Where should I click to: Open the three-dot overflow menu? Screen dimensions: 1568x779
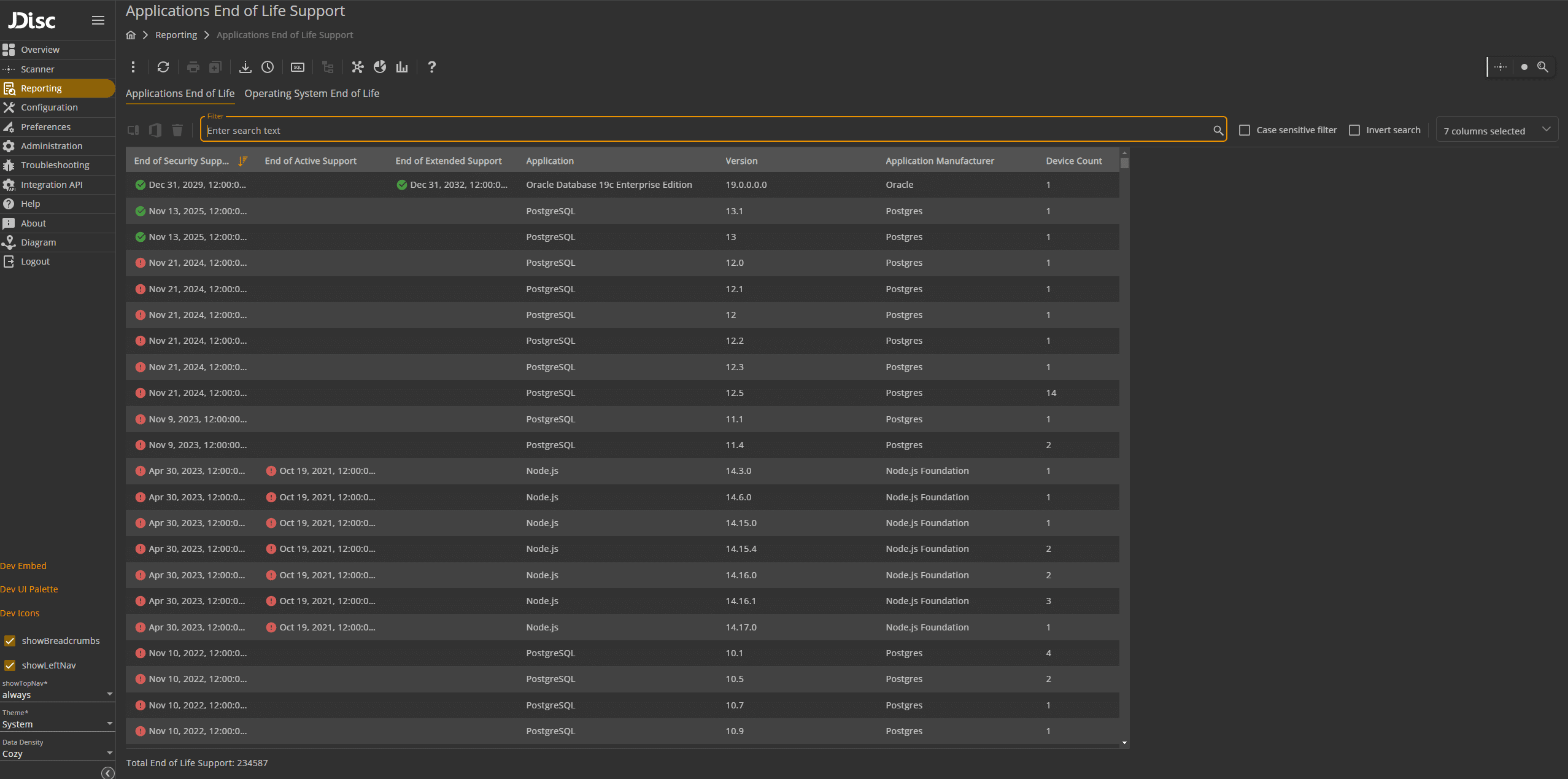[x=133, y=67]
